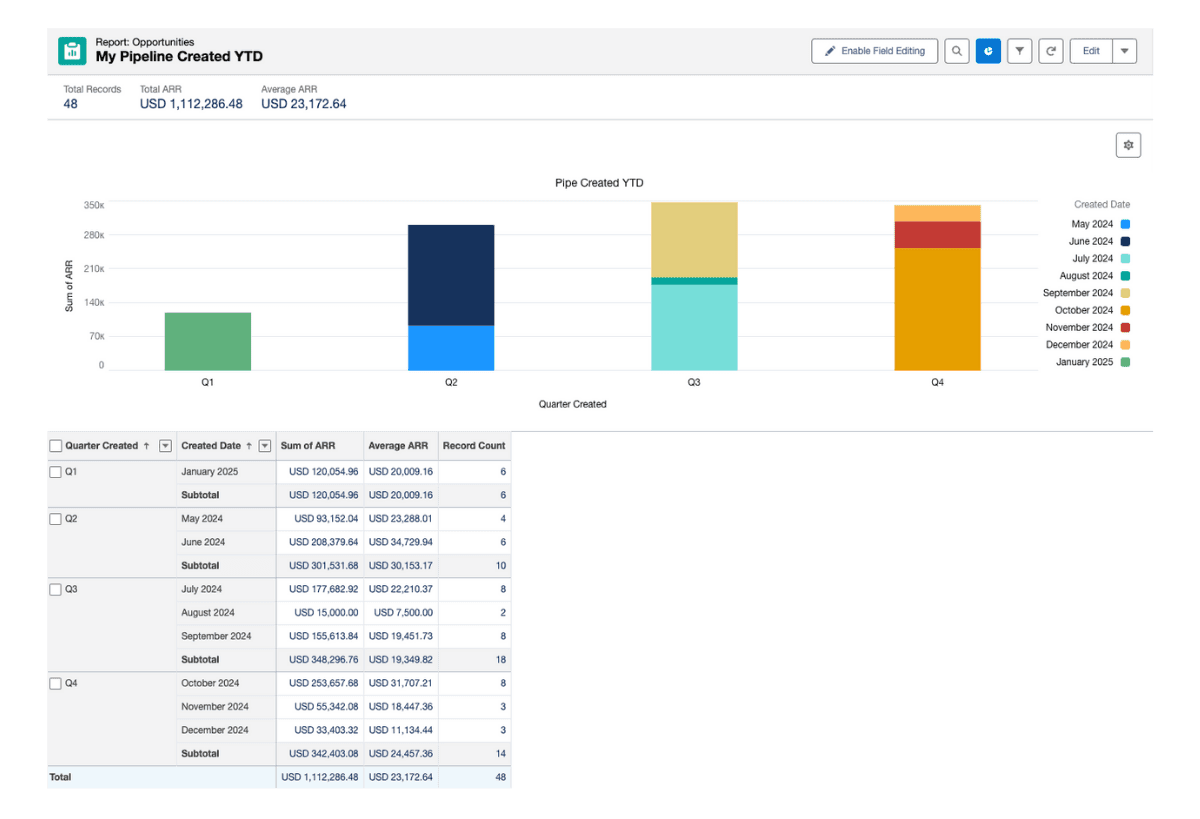Open the June 2024 Sum of ARR value
1200x819 pixels.
(x=324, y=542)
